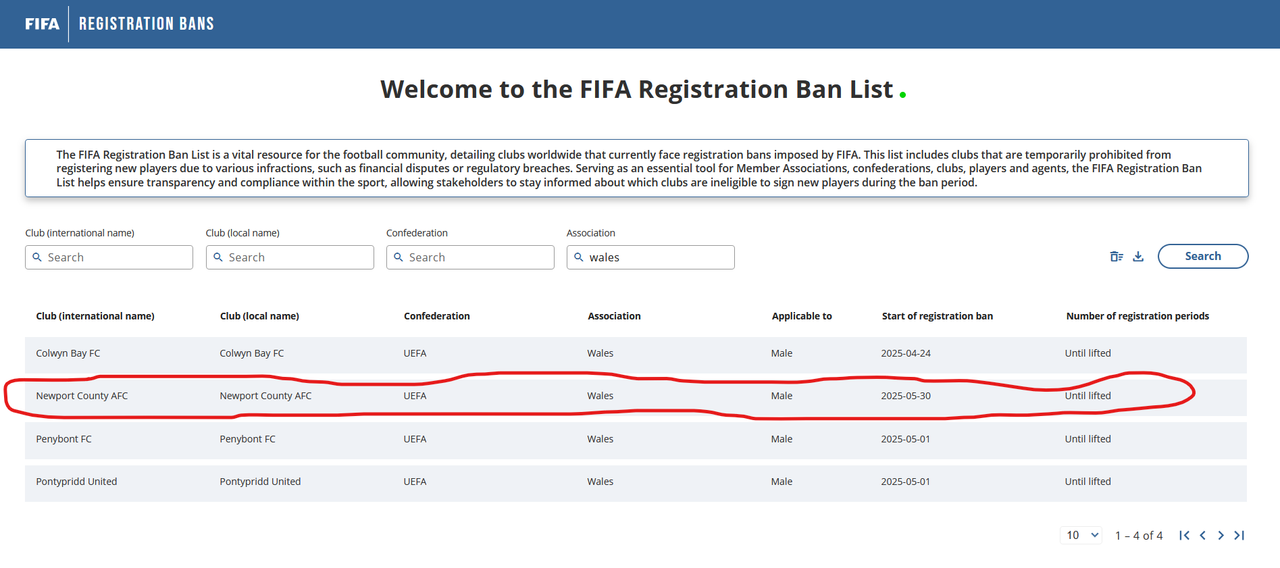Click the clear filters icon

[1117, 256]
